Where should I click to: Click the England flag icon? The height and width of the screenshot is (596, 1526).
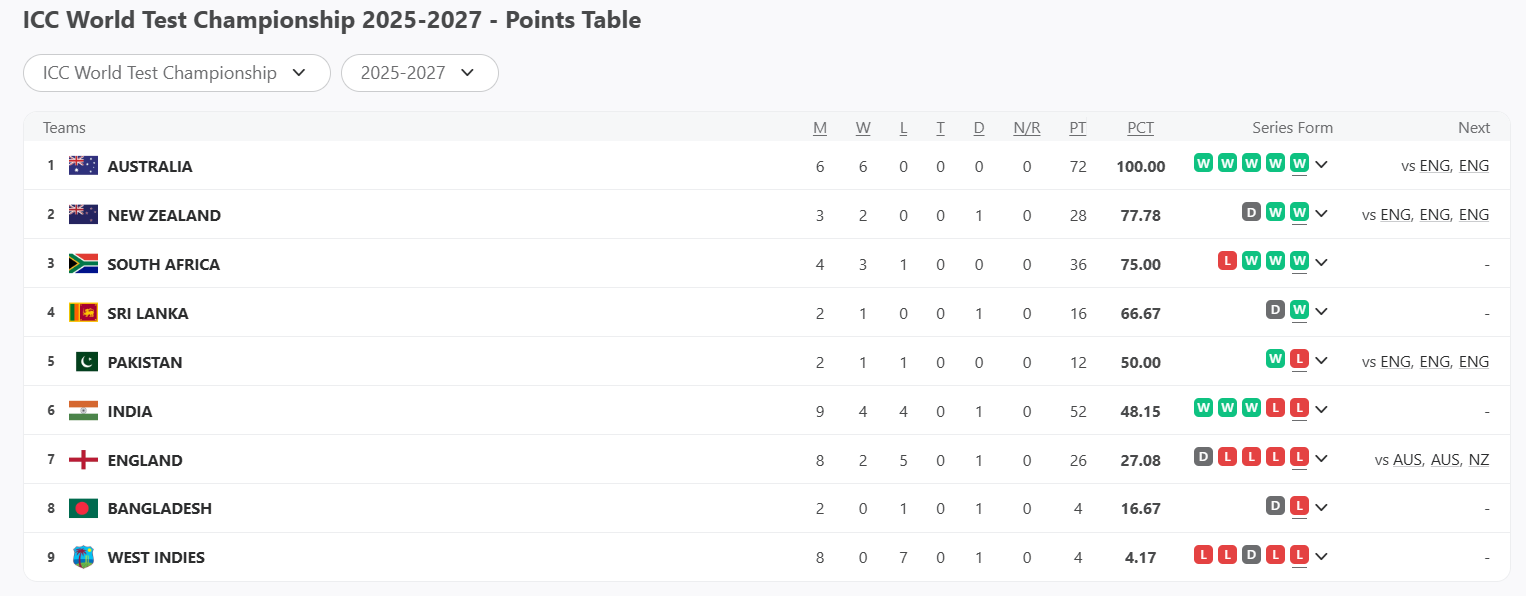pos(83,460)
